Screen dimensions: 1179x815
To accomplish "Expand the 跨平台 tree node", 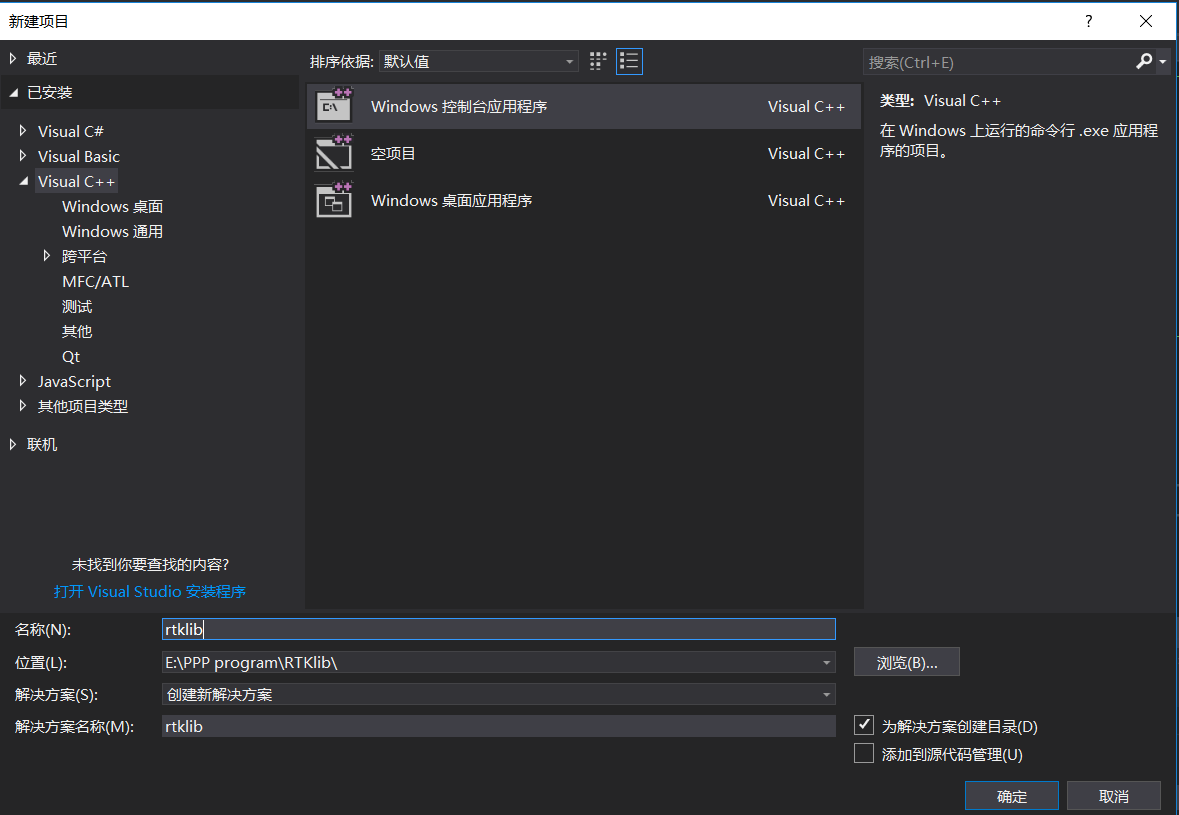I will 46,256.
